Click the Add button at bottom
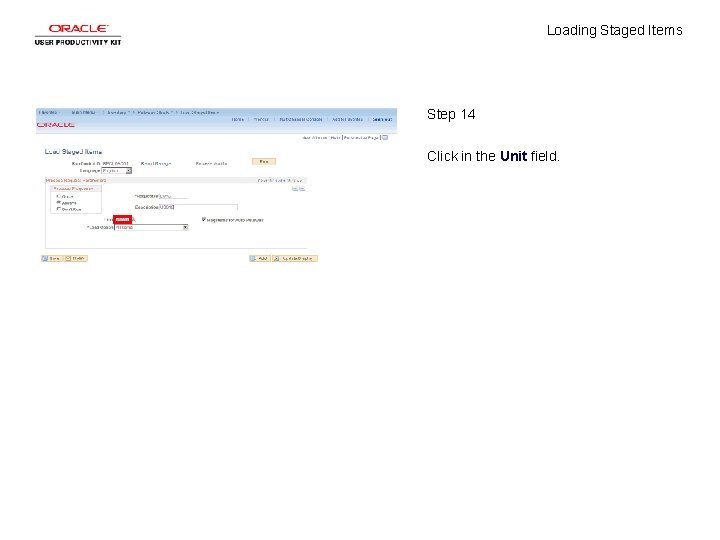The width and height of the screenshot is (720, 540). (259, 259)
